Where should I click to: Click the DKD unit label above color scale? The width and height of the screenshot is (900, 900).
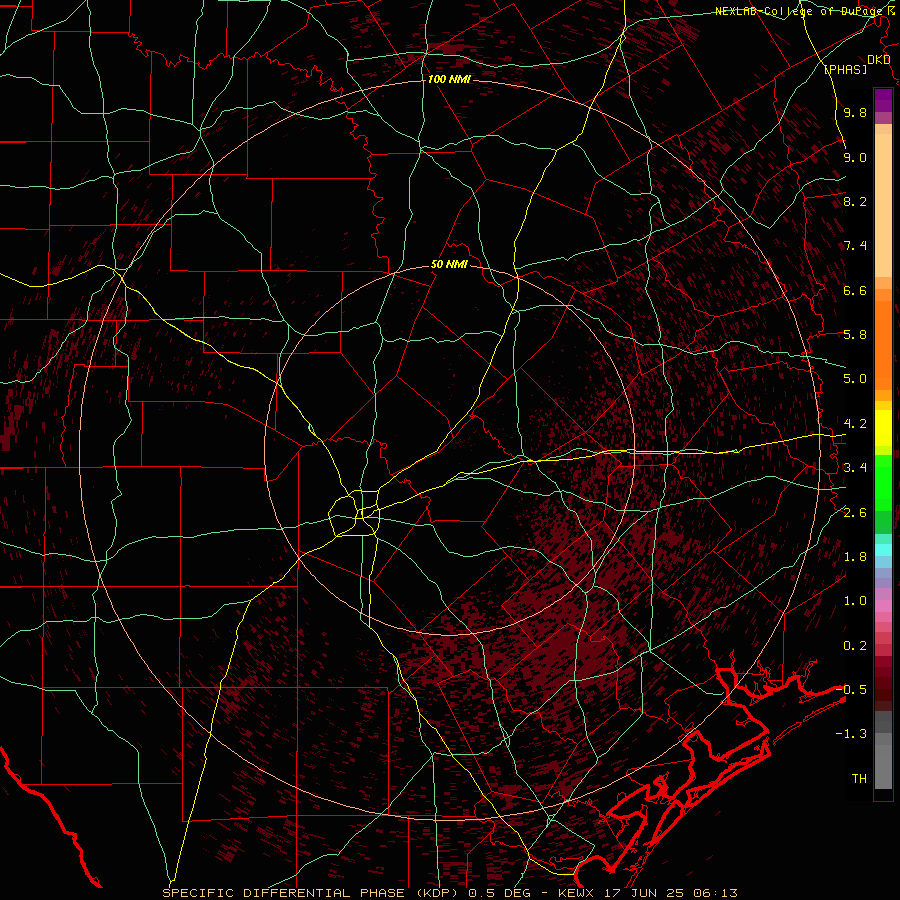[x=878, y=60]
